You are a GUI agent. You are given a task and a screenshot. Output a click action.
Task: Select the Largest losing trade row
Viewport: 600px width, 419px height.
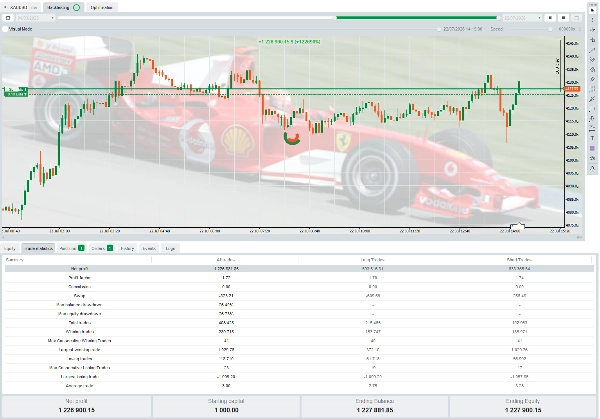299,377
